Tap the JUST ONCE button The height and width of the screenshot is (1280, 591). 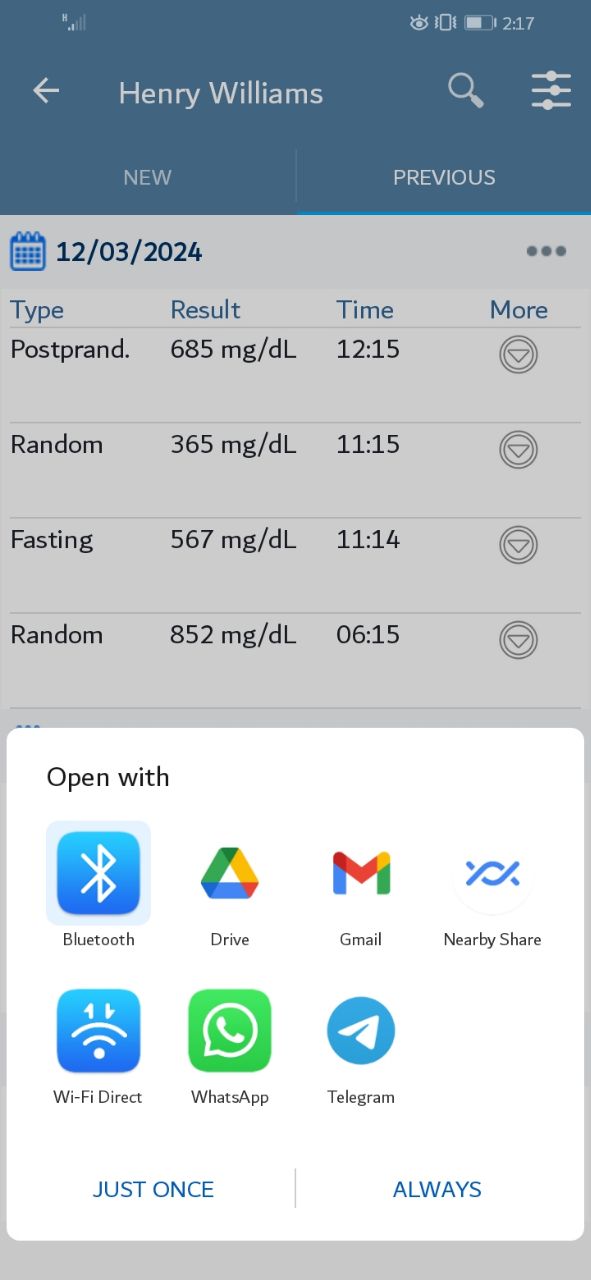coord(153,1189)
